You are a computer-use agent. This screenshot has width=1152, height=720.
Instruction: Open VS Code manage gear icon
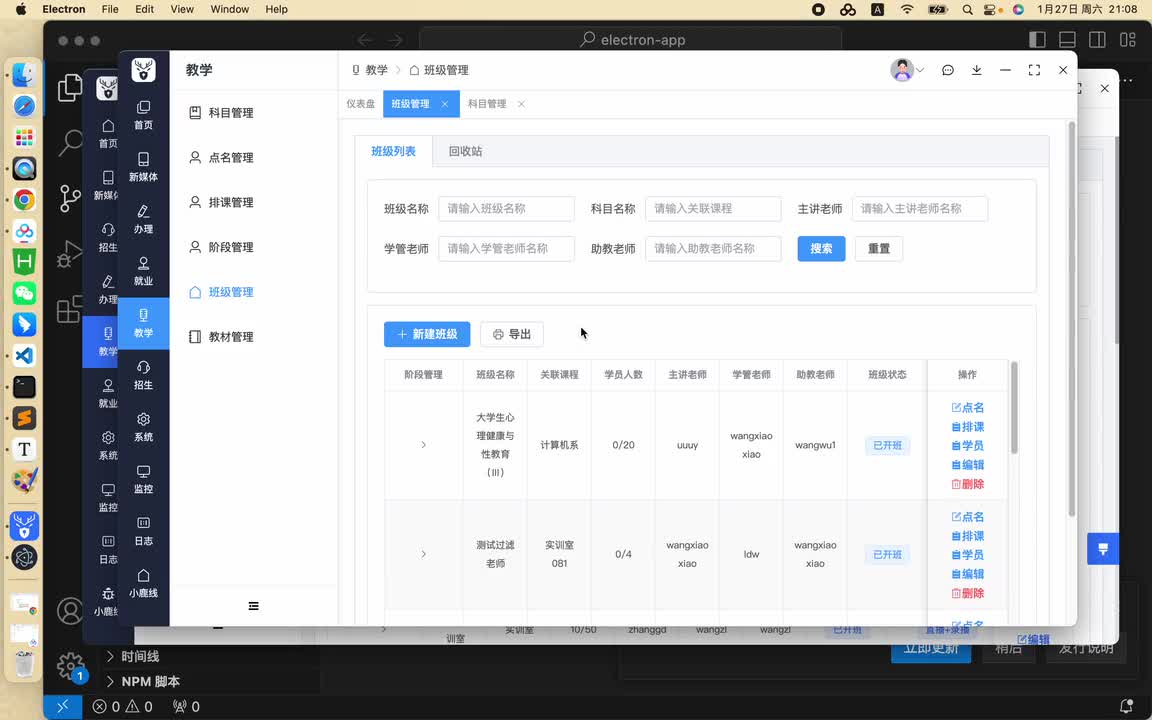click(x=71, y=666)
